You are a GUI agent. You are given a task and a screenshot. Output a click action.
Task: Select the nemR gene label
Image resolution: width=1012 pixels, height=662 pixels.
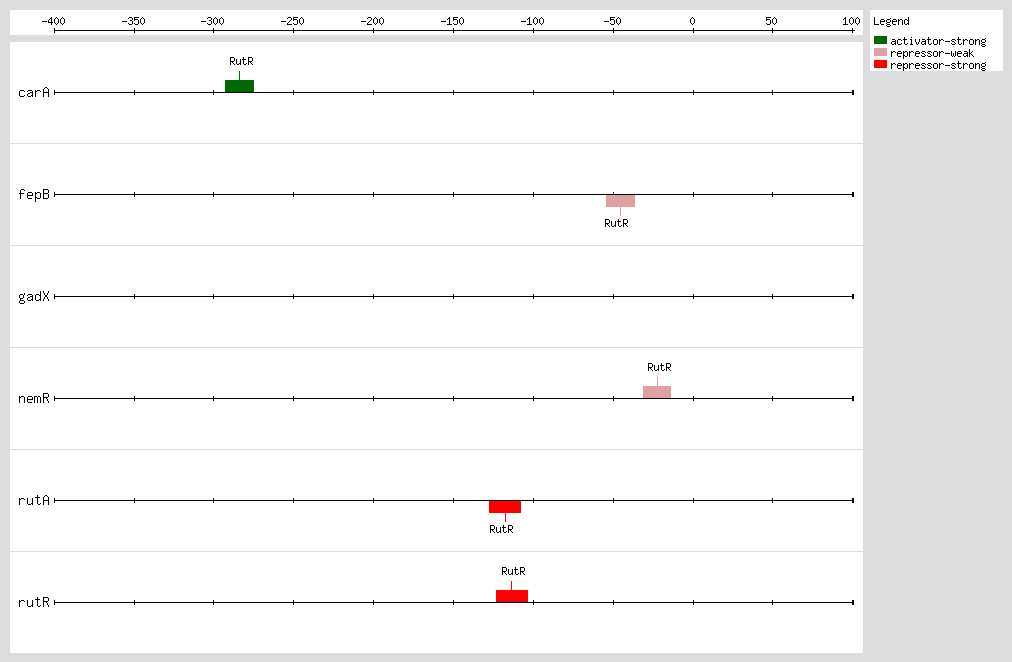coord(34,398)
